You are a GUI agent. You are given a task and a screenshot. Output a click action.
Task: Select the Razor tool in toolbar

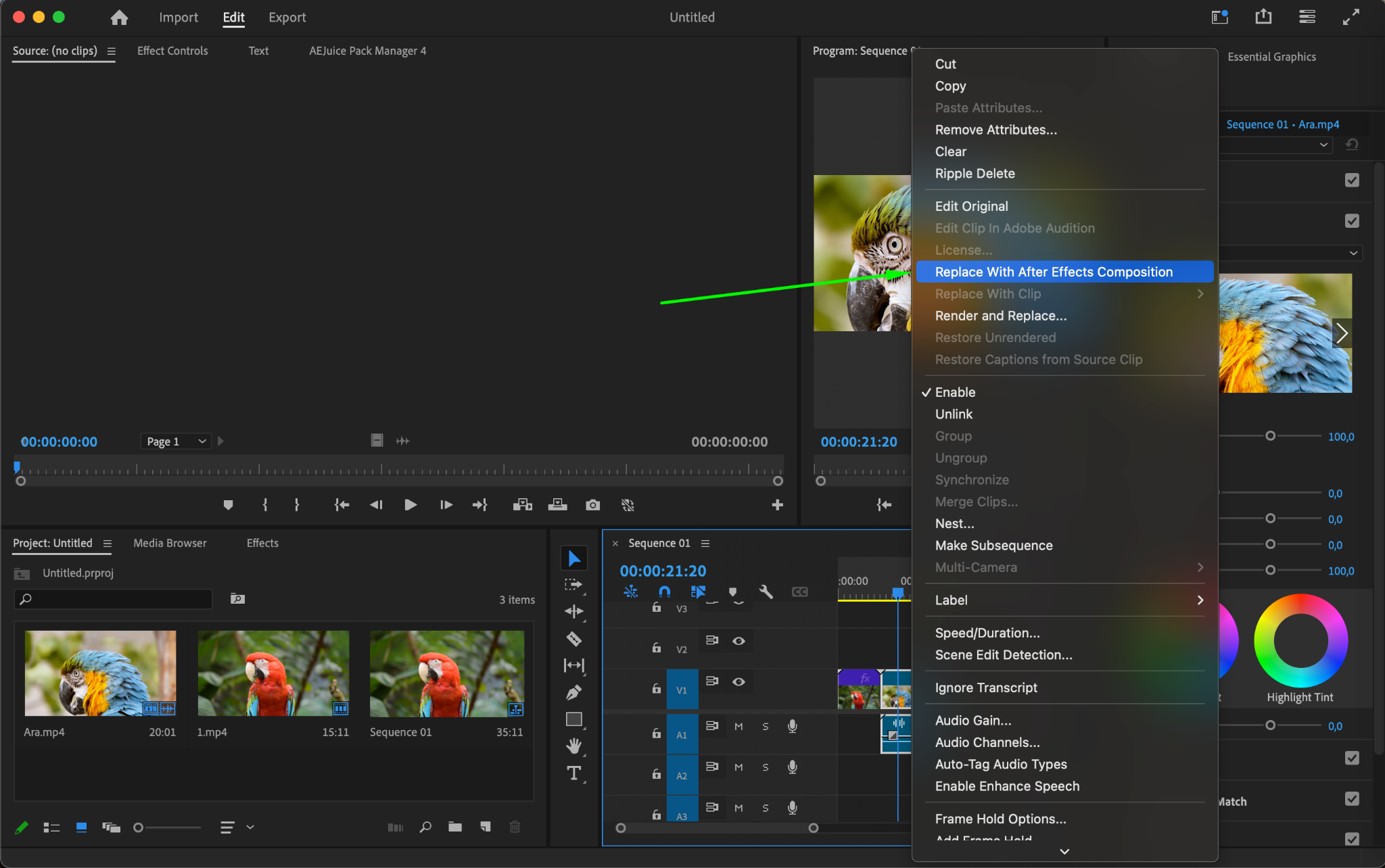[x=573, y=639]
